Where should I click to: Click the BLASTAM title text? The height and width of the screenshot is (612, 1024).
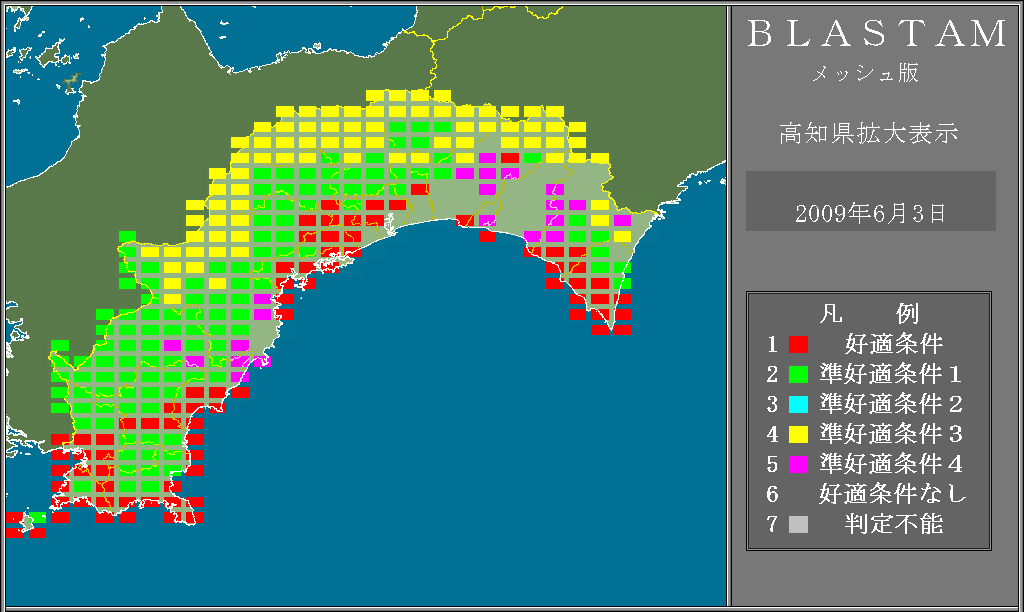877,34
